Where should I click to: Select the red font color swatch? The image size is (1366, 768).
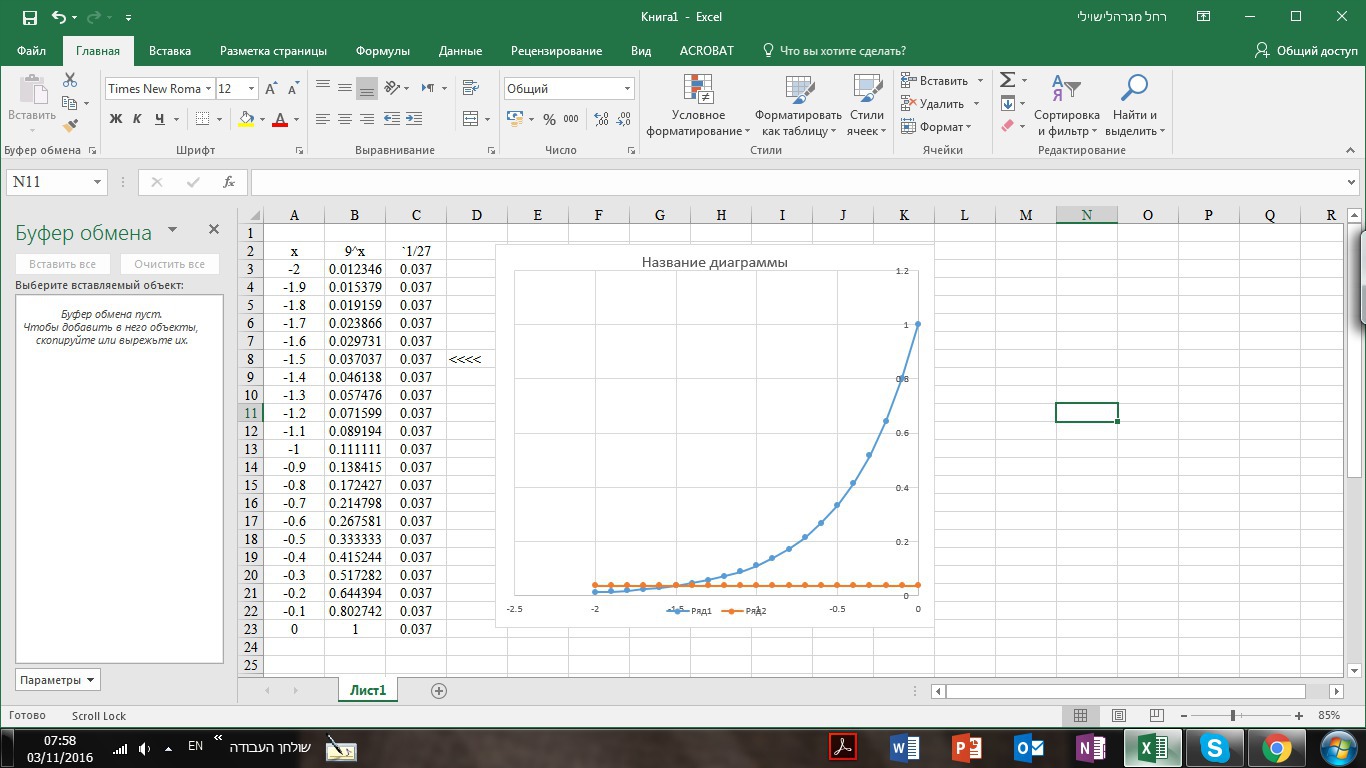pos(280,119)
